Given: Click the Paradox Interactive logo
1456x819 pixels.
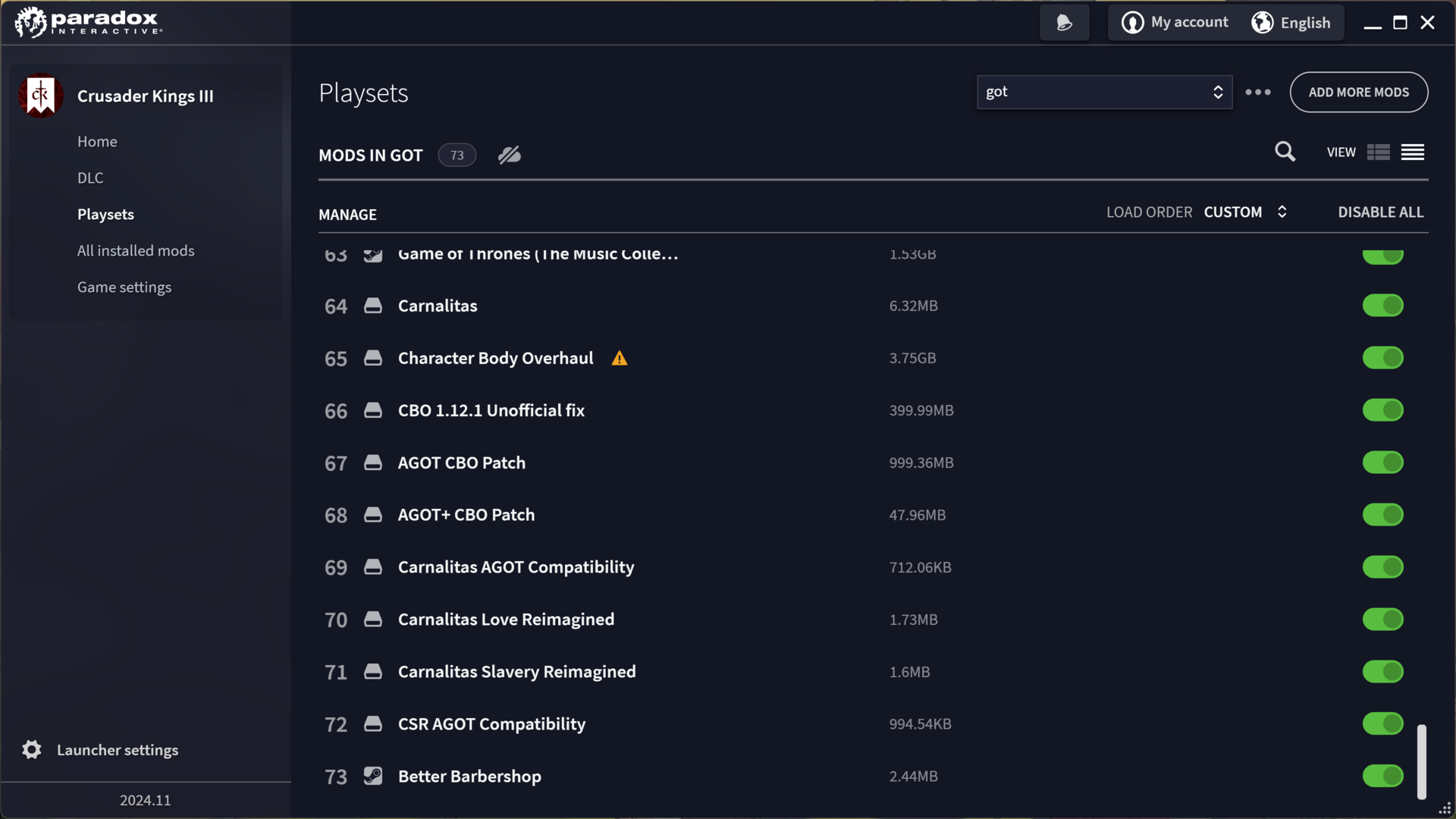Looking at the screenshot, I should 88,22.
